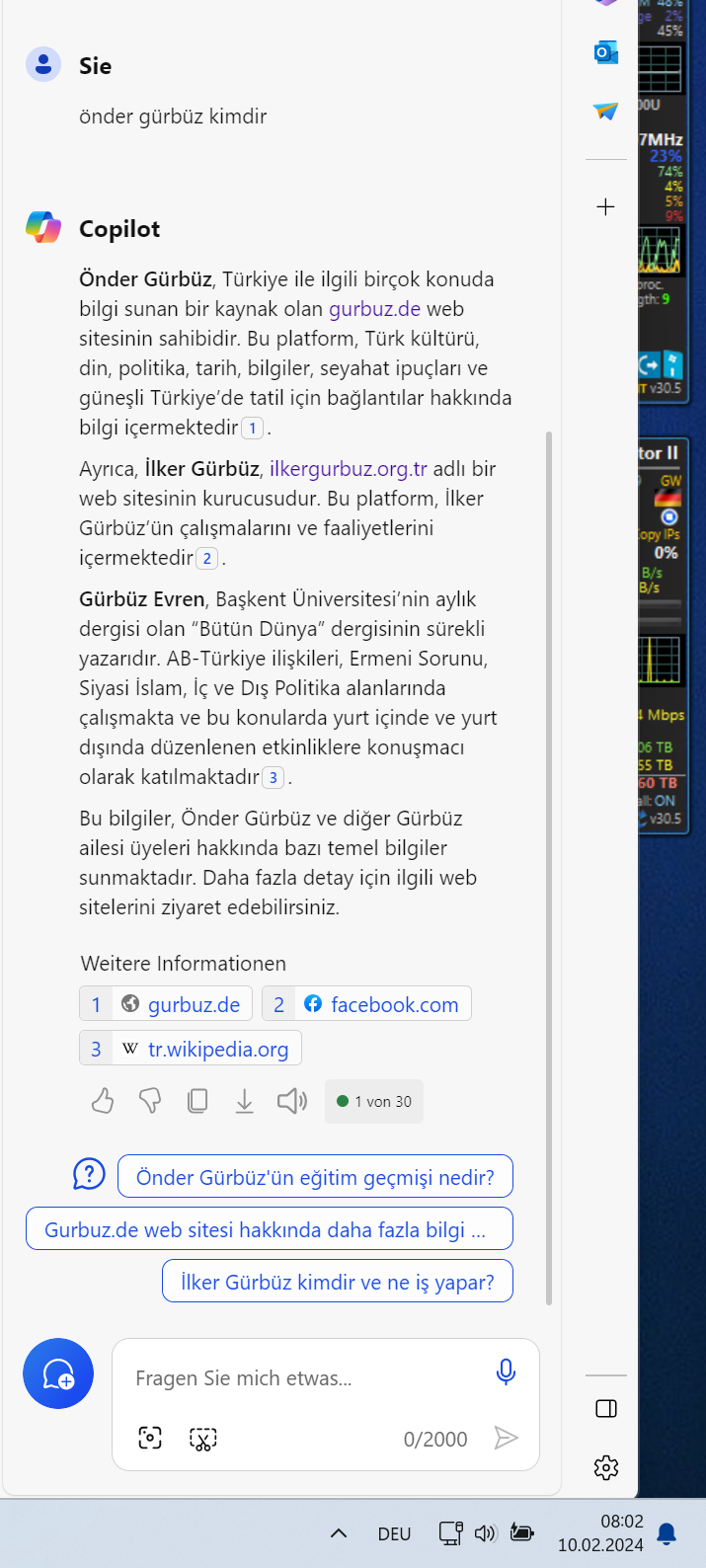The width and height of the screenshot is (706, 1568).
Task: Click the 1 von 30 counter
Action: pyautogui.click(x=374, y=1101)
